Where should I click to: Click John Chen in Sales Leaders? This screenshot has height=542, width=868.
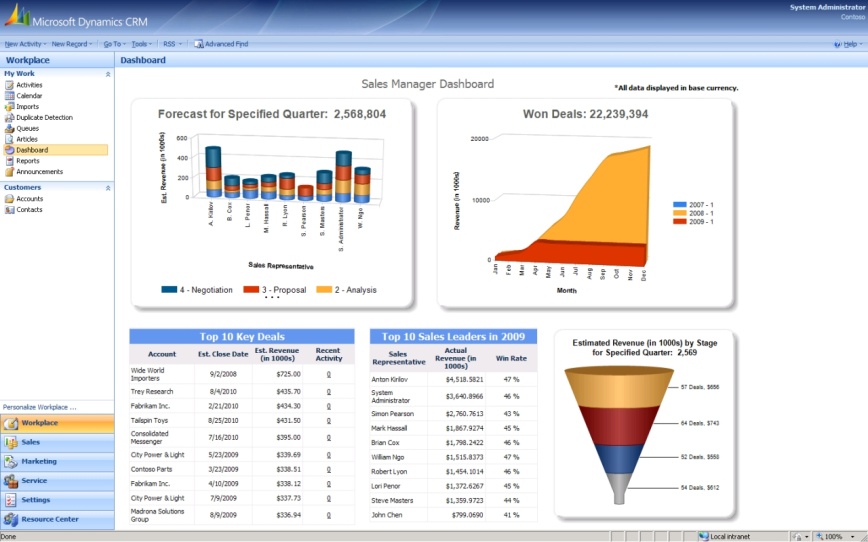click(x=387, y=515)
